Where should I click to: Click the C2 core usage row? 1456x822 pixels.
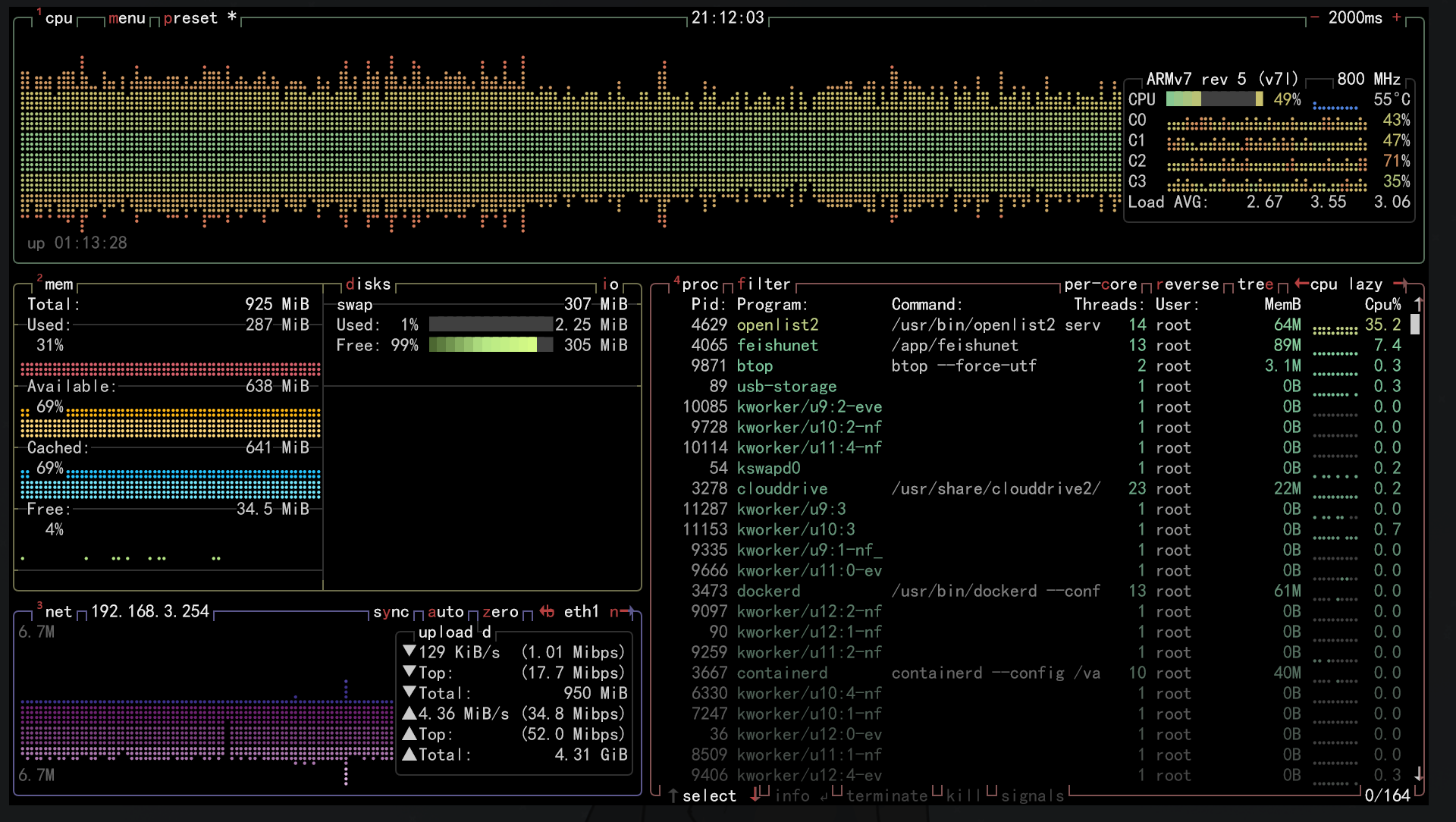pyautogui.click(x=1269, y=162)
